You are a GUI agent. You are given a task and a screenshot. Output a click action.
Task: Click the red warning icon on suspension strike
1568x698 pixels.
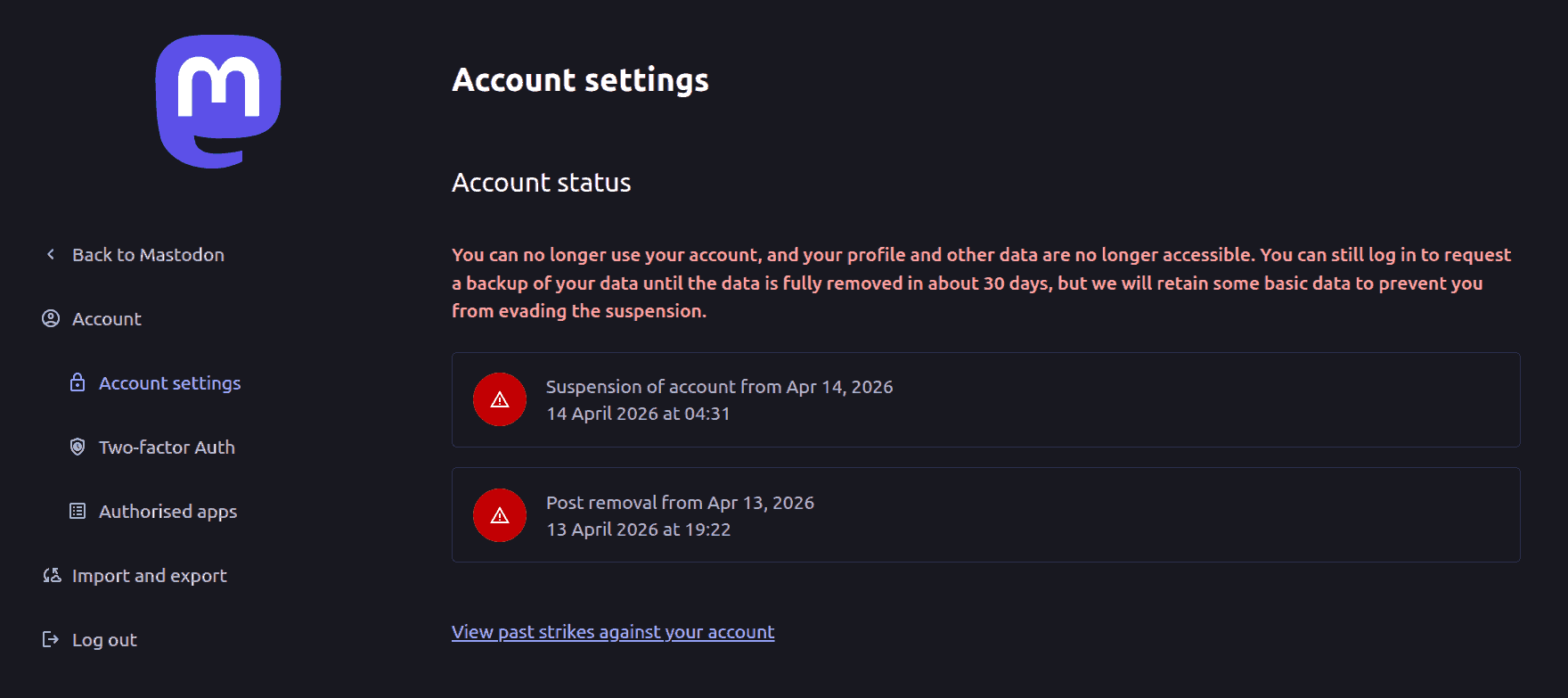(500, 399)
